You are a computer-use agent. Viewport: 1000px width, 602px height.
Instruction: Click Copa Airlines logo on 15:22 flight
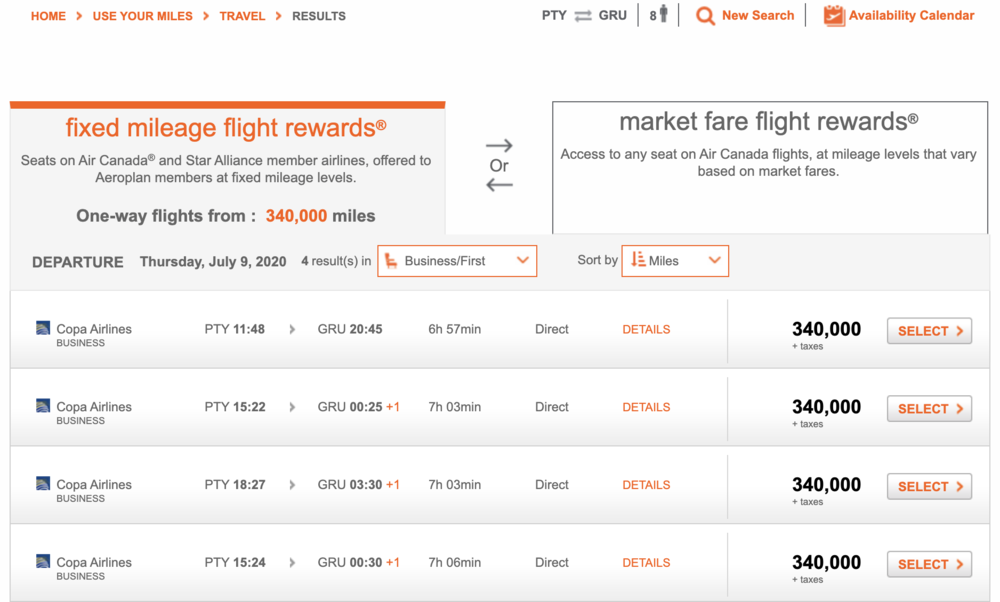point(43,406)
